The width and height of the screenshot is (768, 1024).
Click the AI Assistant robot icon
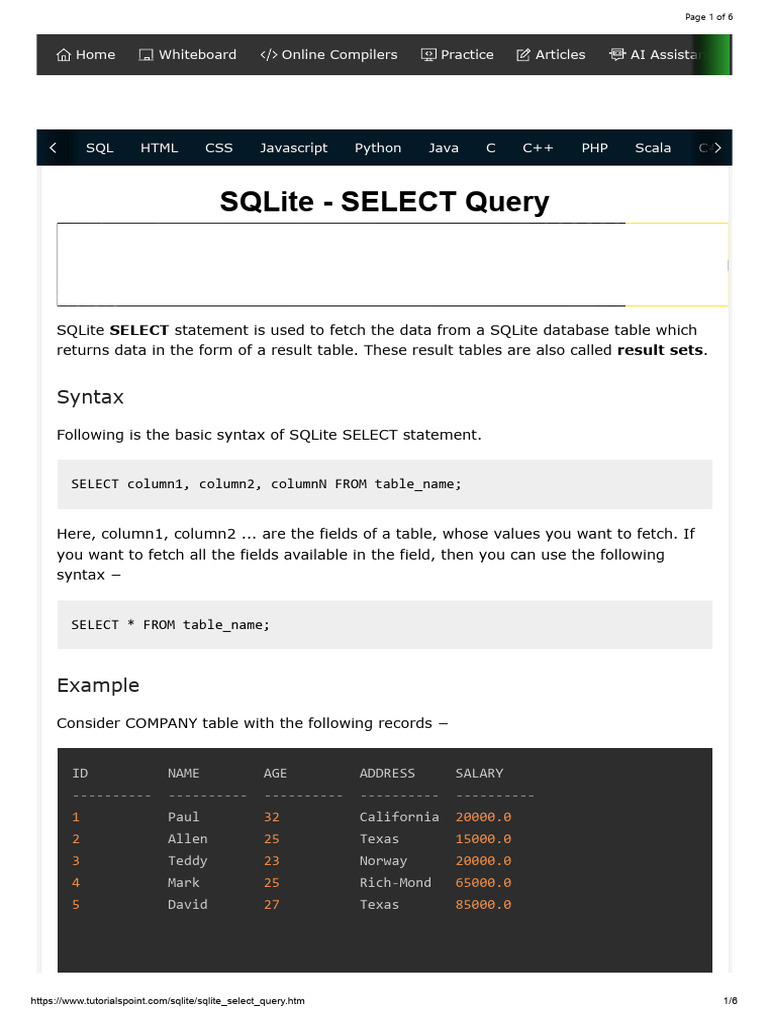[x=617, y=55]
